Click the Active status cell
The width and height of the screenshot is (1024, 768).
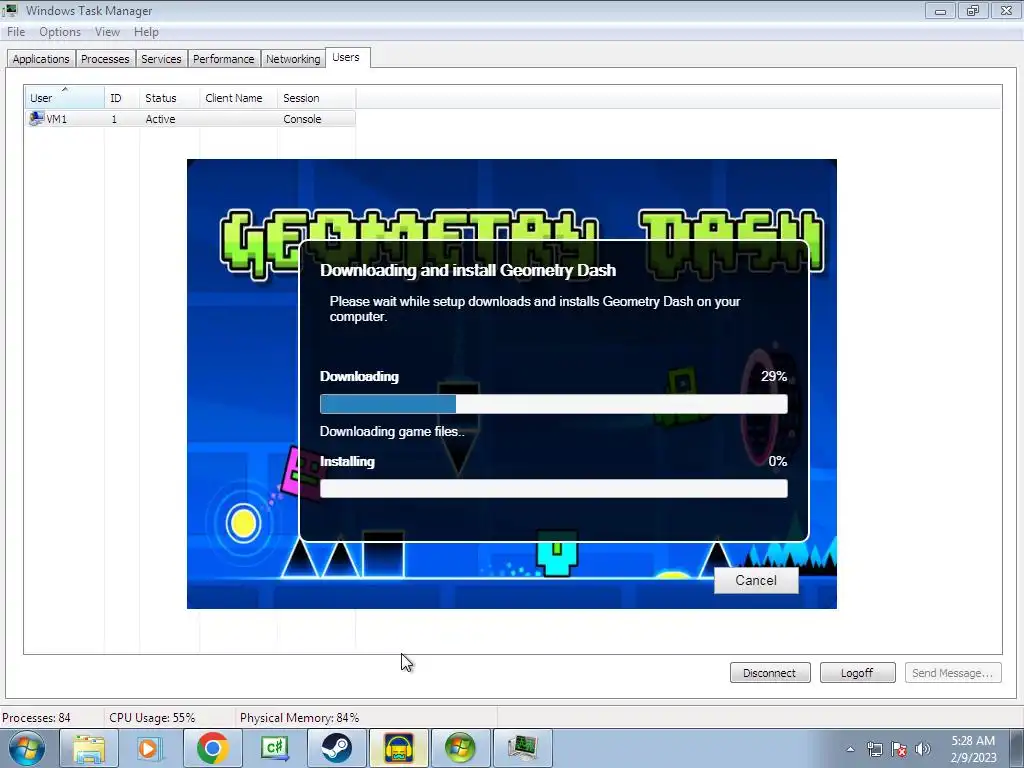160,119
